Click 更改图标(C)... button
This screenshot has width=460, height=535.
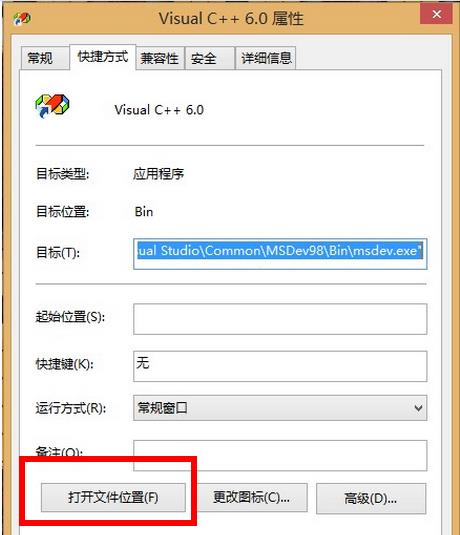(253, 497)
